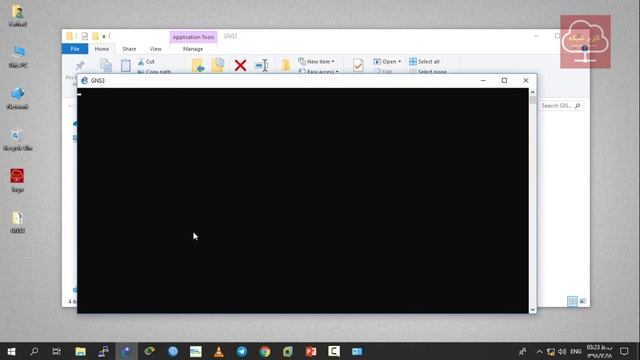Switch to the View ribbon tab
This screenshot has width=640, height=360.
(156, 49)
